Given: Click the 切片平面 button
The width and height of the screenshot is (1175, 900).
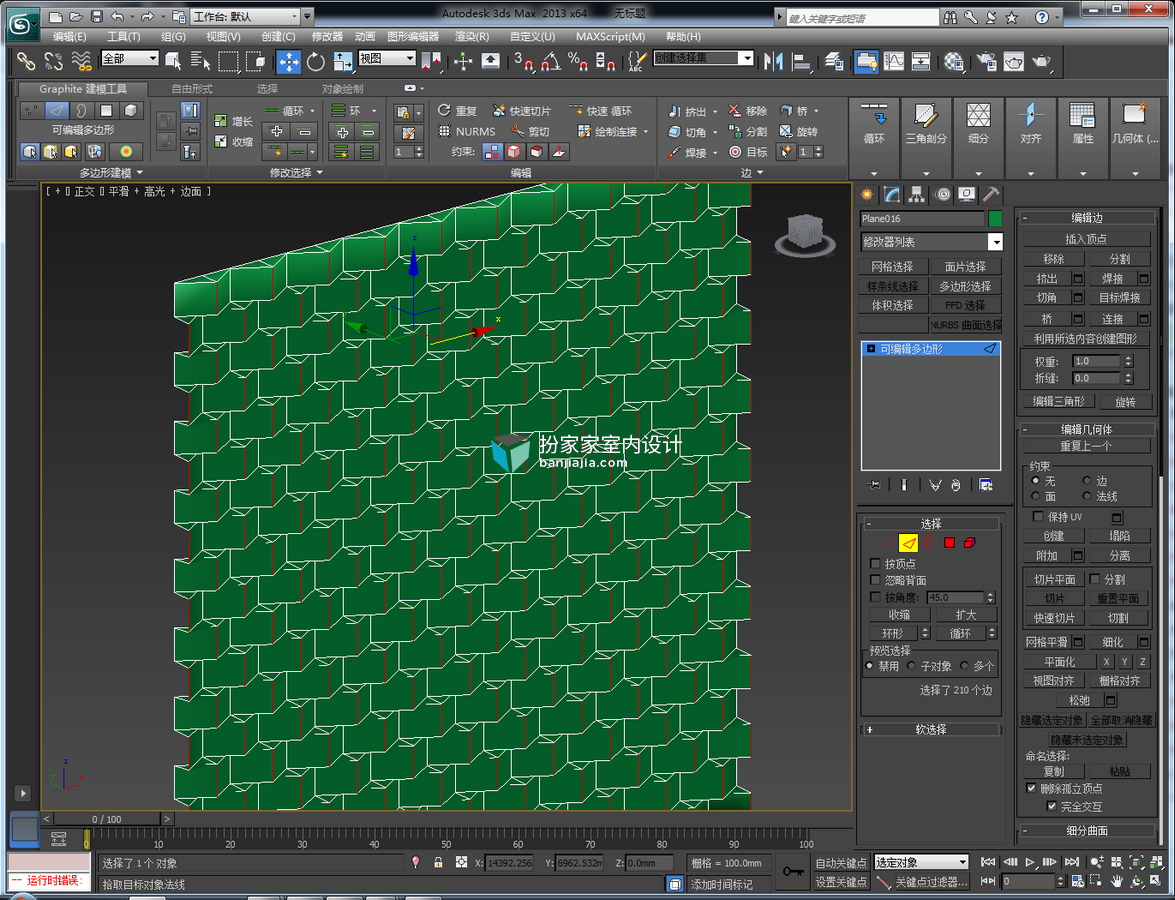Looking at the screenshot, I should tap(1054, 579).
